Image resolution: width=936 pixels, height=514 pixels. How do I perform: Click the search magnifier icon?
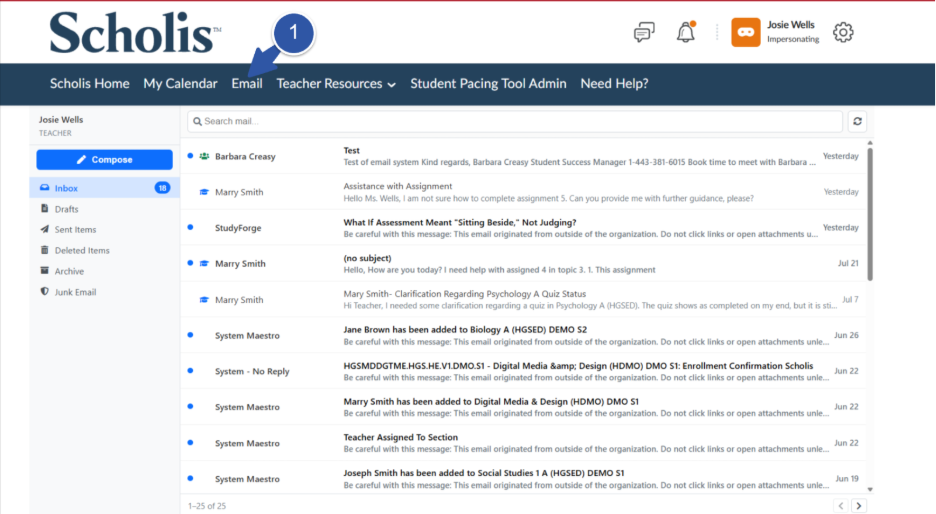[198, 121]
